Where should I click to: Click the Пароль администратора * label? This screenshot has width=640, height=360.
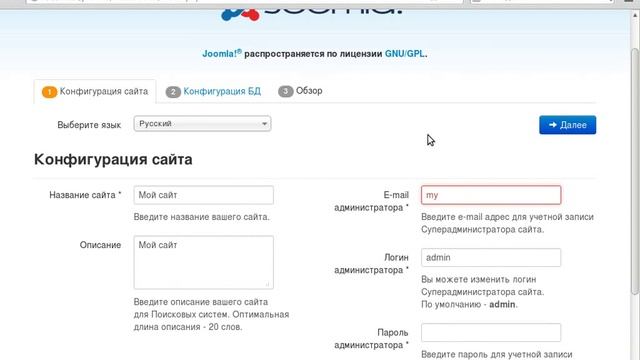[371, 339]
